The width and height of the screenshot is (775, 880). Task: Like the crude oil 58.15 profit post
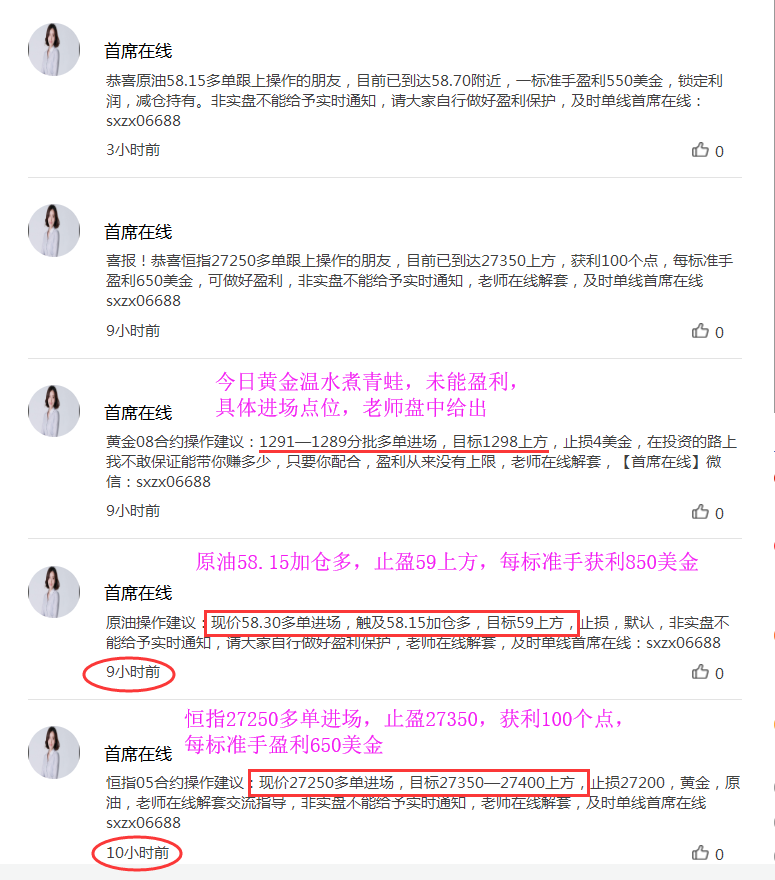click(x=700, y=150)
